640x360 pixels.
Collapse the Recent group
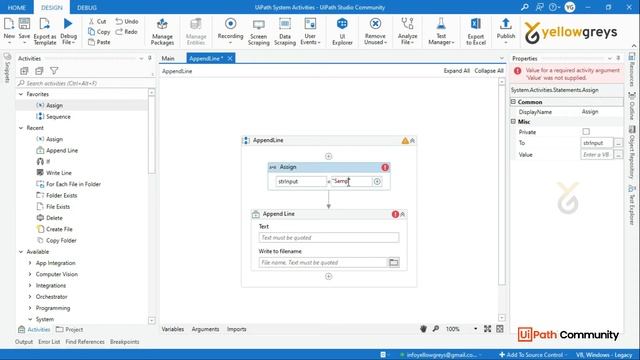(21, 128)
